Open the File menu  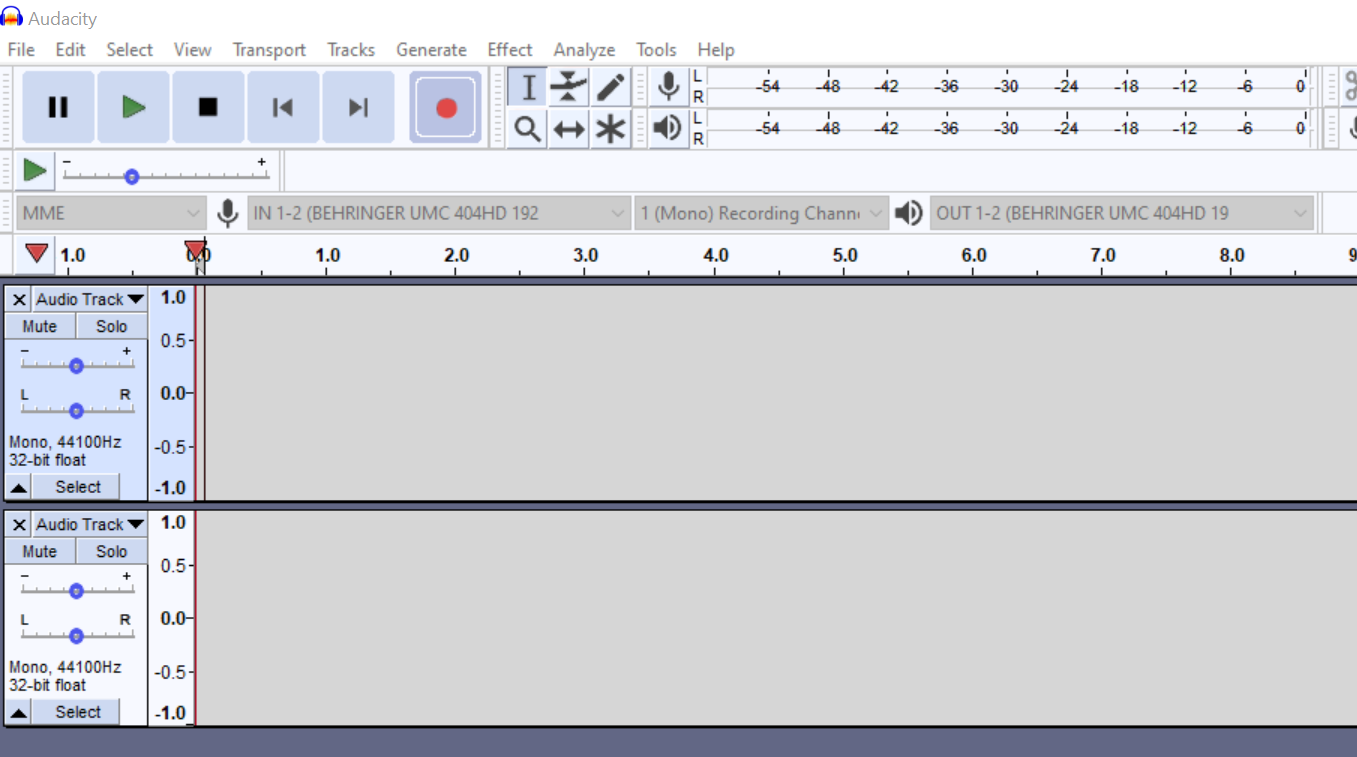pos(21,50)
